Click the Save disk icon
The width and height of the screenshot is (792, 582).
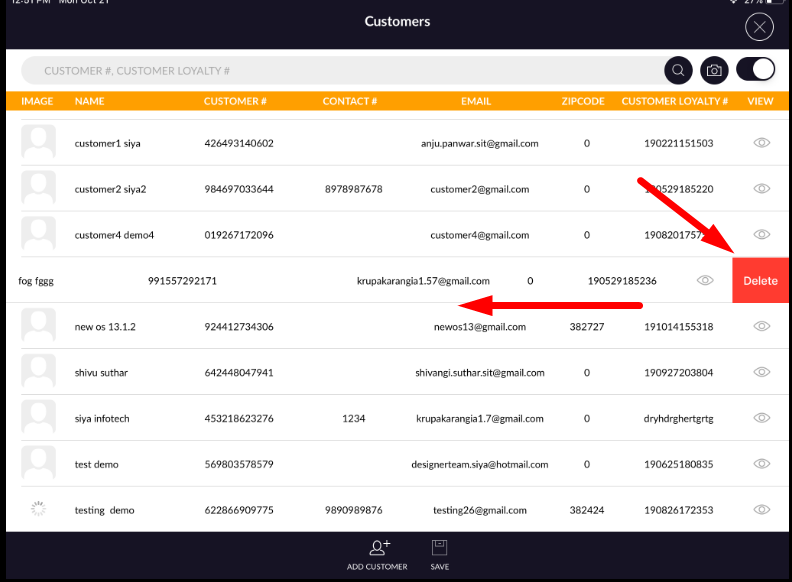pyautogui.click(x=439, y=548)
